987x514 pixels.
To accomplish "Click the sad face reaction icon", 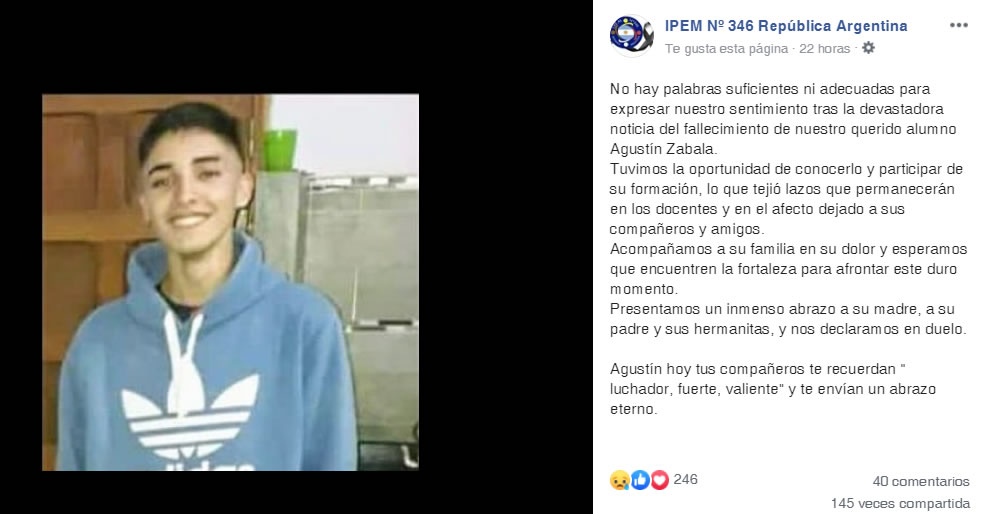I will [620, 480].
